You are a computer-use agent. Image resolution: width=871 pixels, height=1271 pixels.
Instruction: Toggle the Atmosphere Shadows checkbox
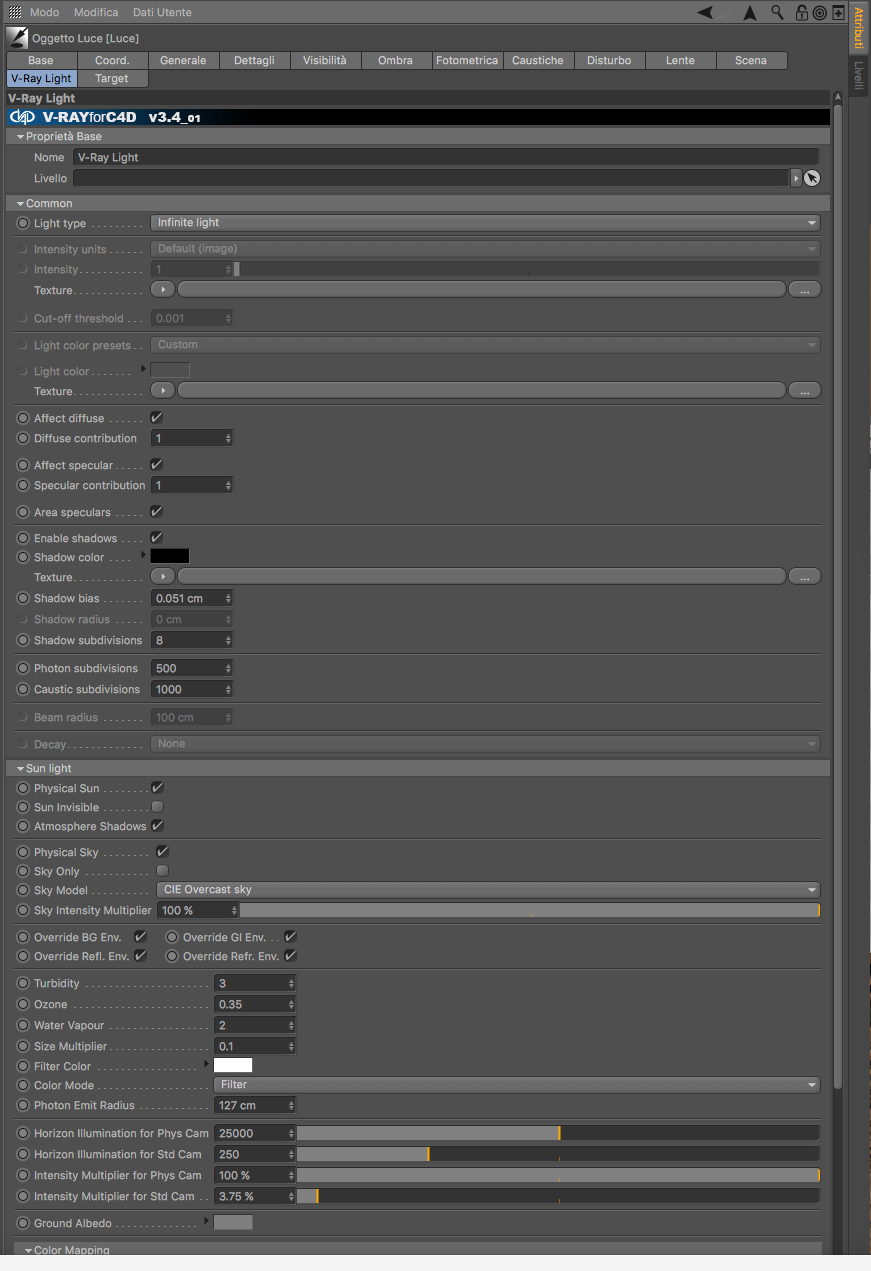point(157,826)
